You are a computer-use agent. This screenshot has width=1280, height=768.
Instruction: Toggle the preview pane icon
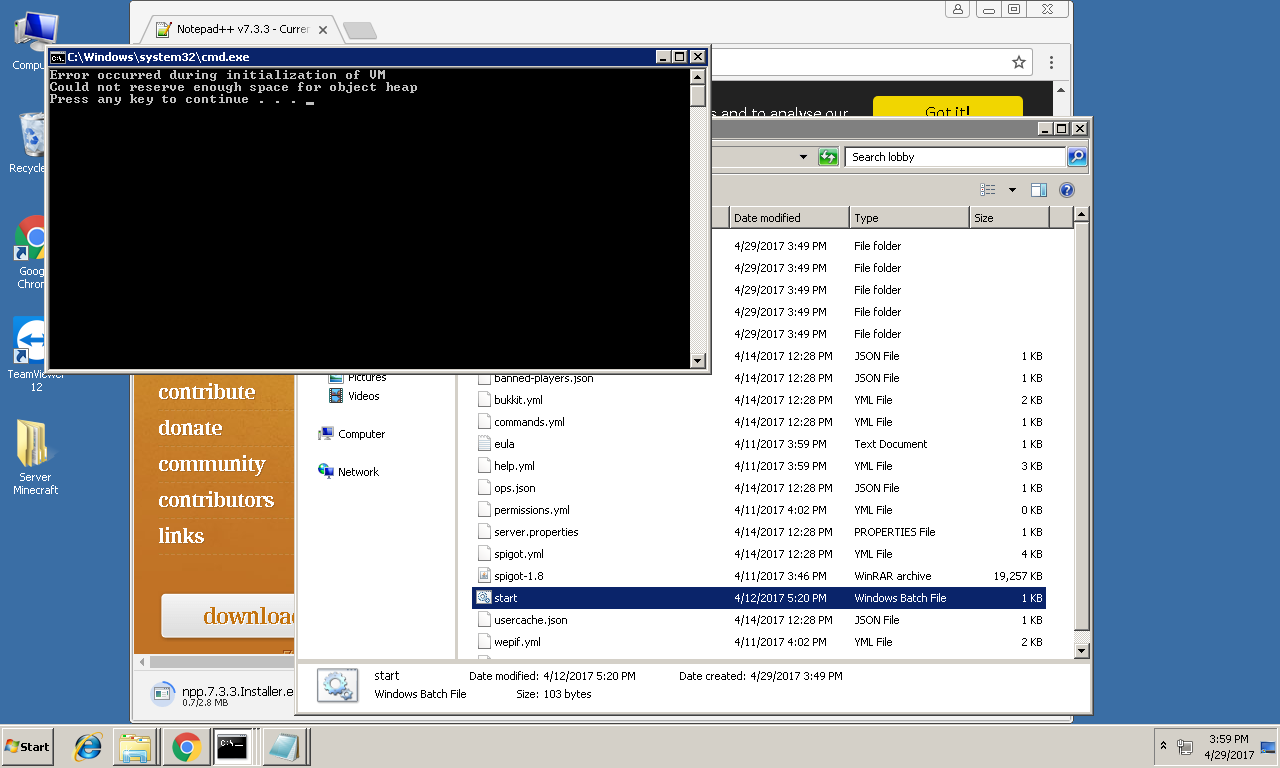tap(1039, 190)
